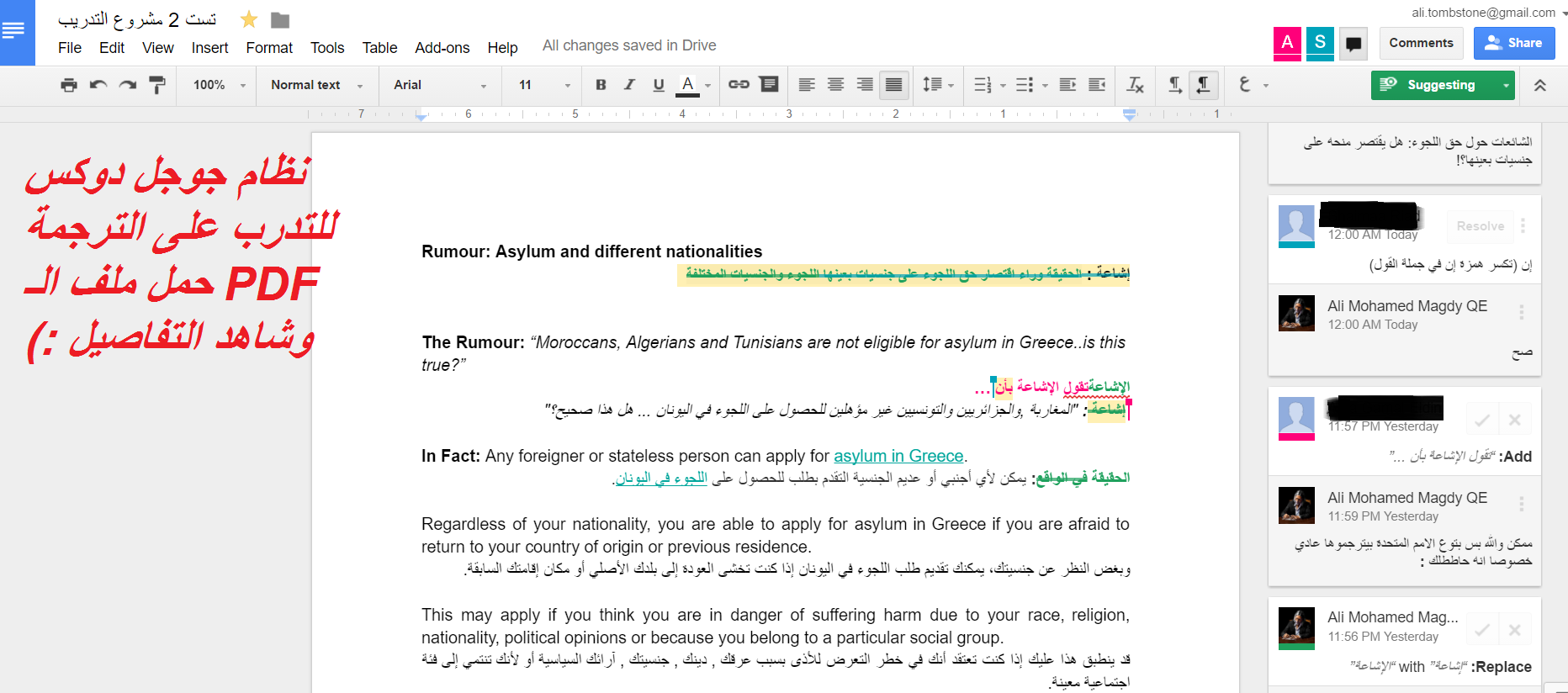
Task: Align text to the right
Action: pyautogui.click(x=865, y=85)
